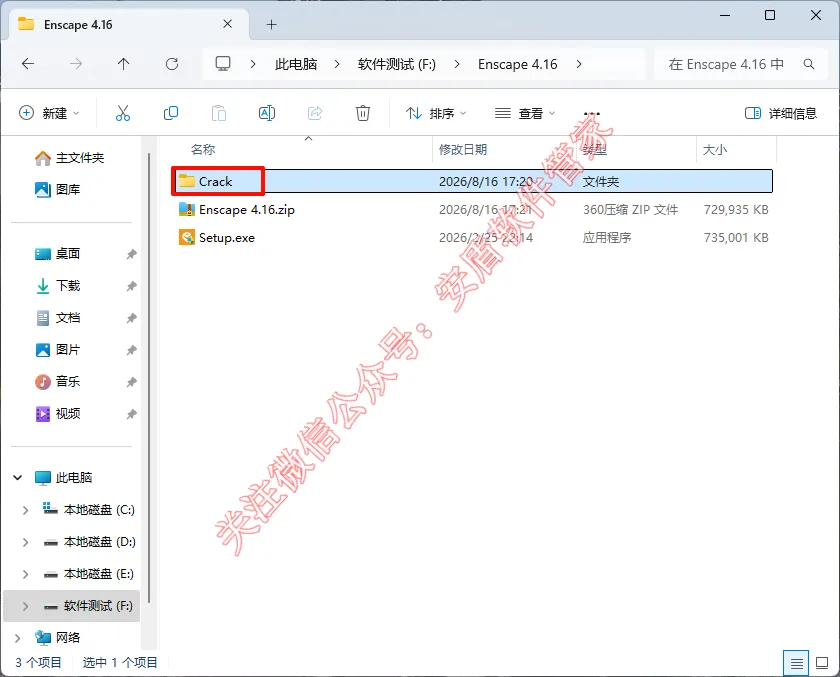This screenshot has height=677, width=840.
Task: Expand 本地磁盘 (C:) in tree
Action: (x=25, y=510)
